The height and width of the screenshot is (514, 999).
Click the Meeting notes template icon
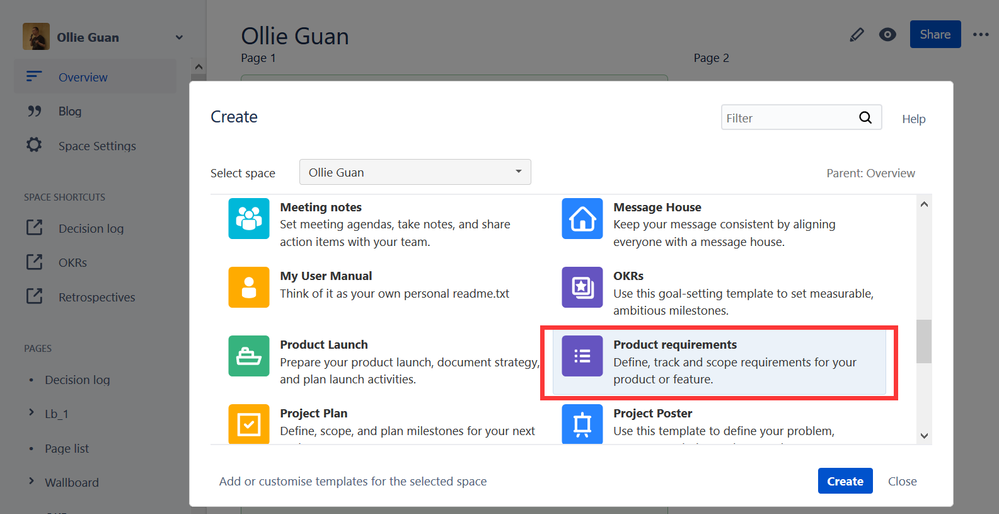click(249, 218)
